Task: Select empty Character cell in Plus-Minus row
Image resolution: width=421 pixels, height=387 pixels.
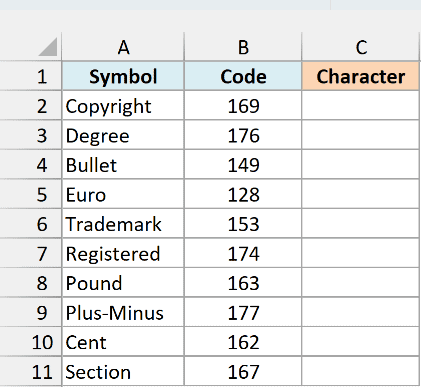Action: pyautogui.click(x=361, y=312)
